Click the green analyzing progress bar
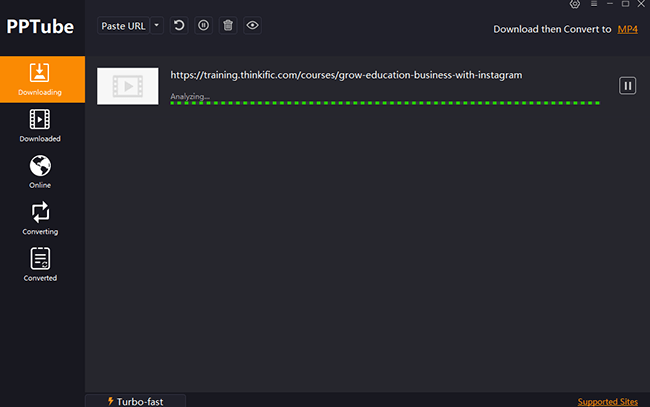 point(385,103)
